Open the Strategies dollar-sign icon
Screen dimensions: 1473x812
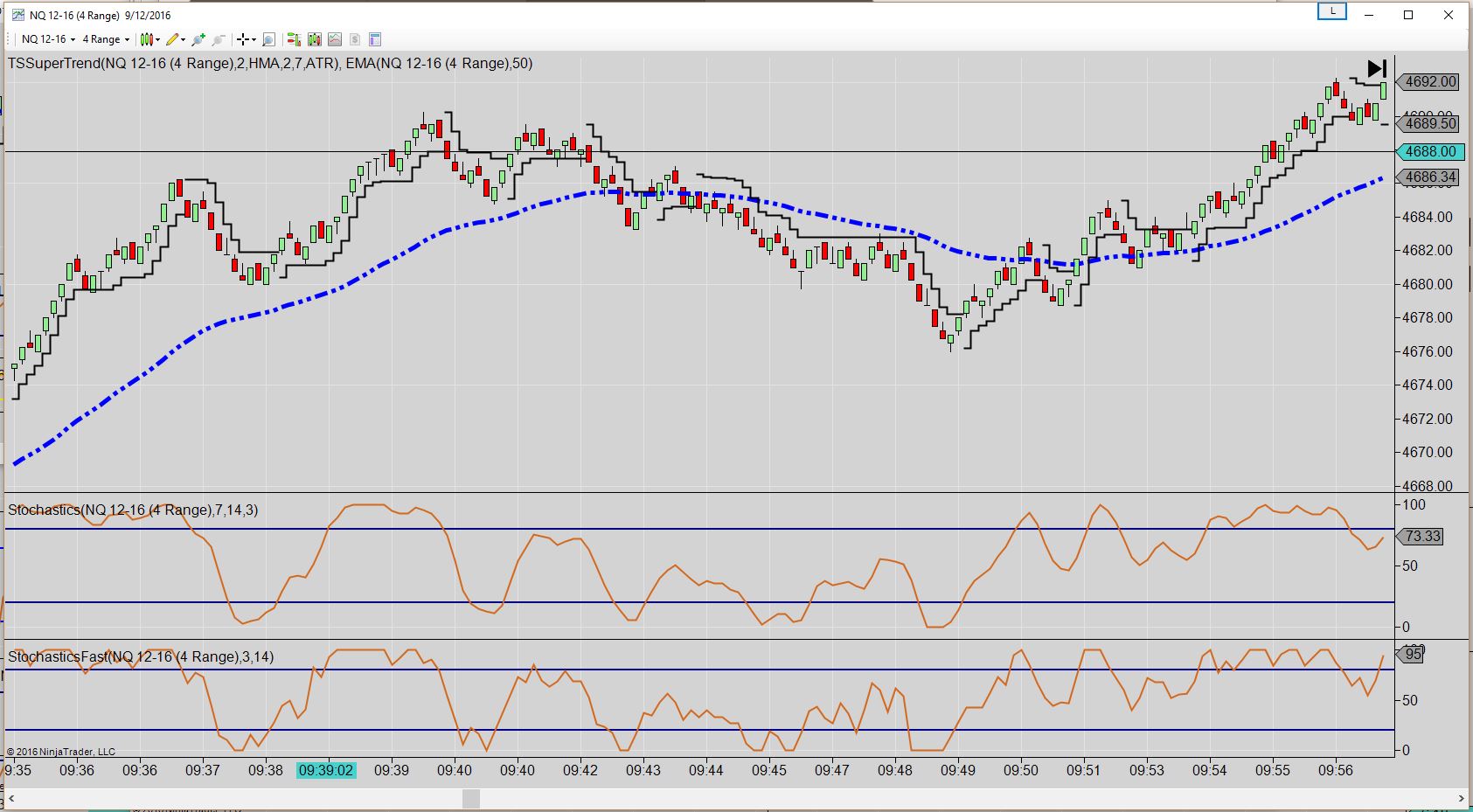click(x=355, y=39)
